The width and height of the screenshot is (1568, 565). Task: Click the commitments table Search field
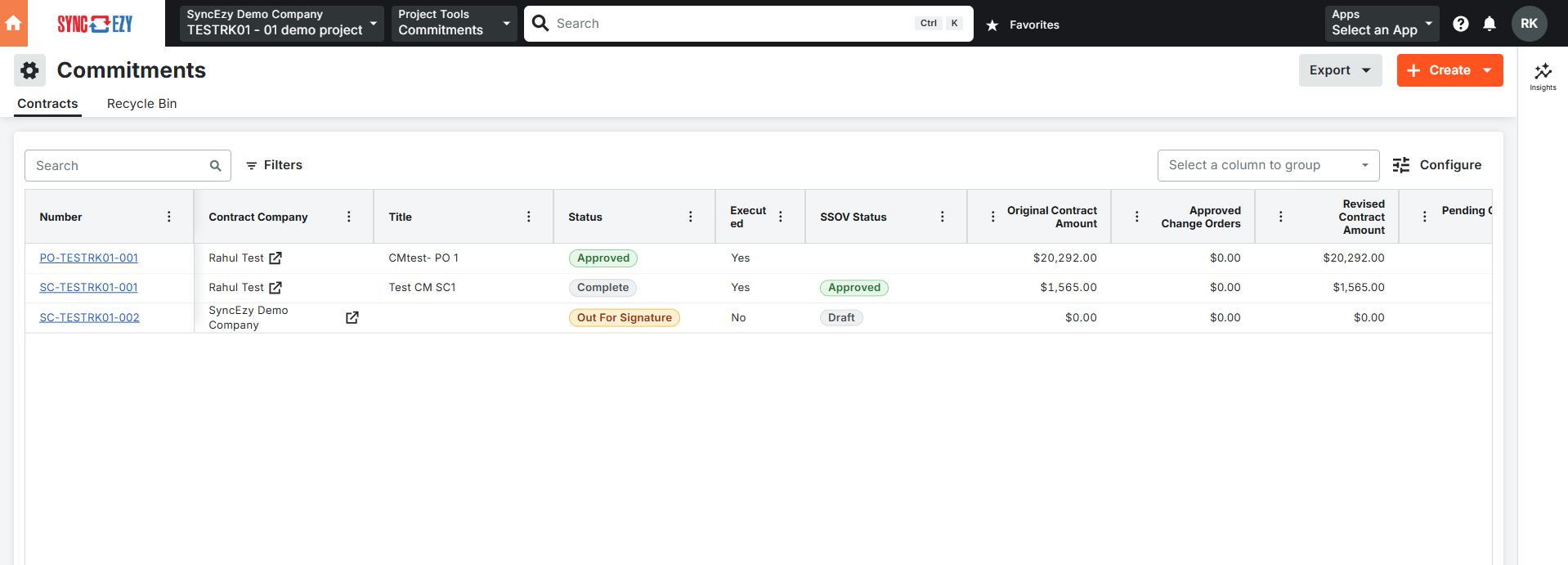point(119,166)
